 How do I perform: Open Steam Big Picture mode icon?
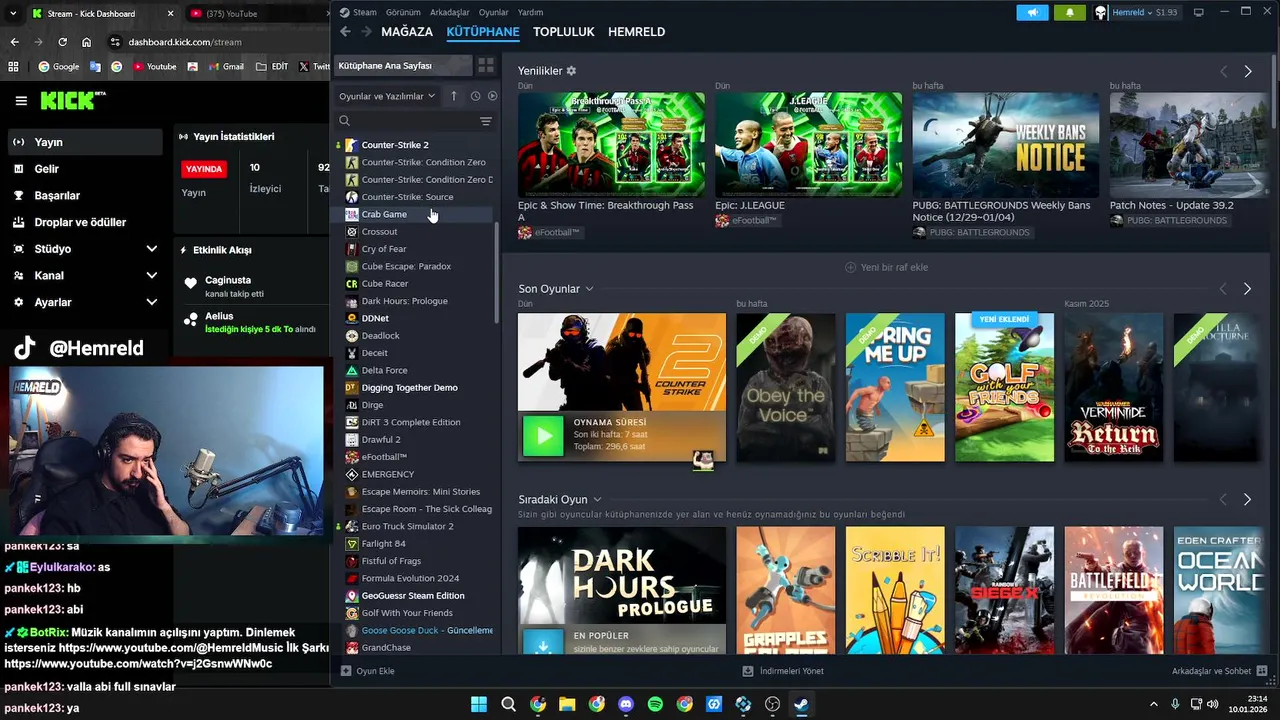click(1198, 12)
